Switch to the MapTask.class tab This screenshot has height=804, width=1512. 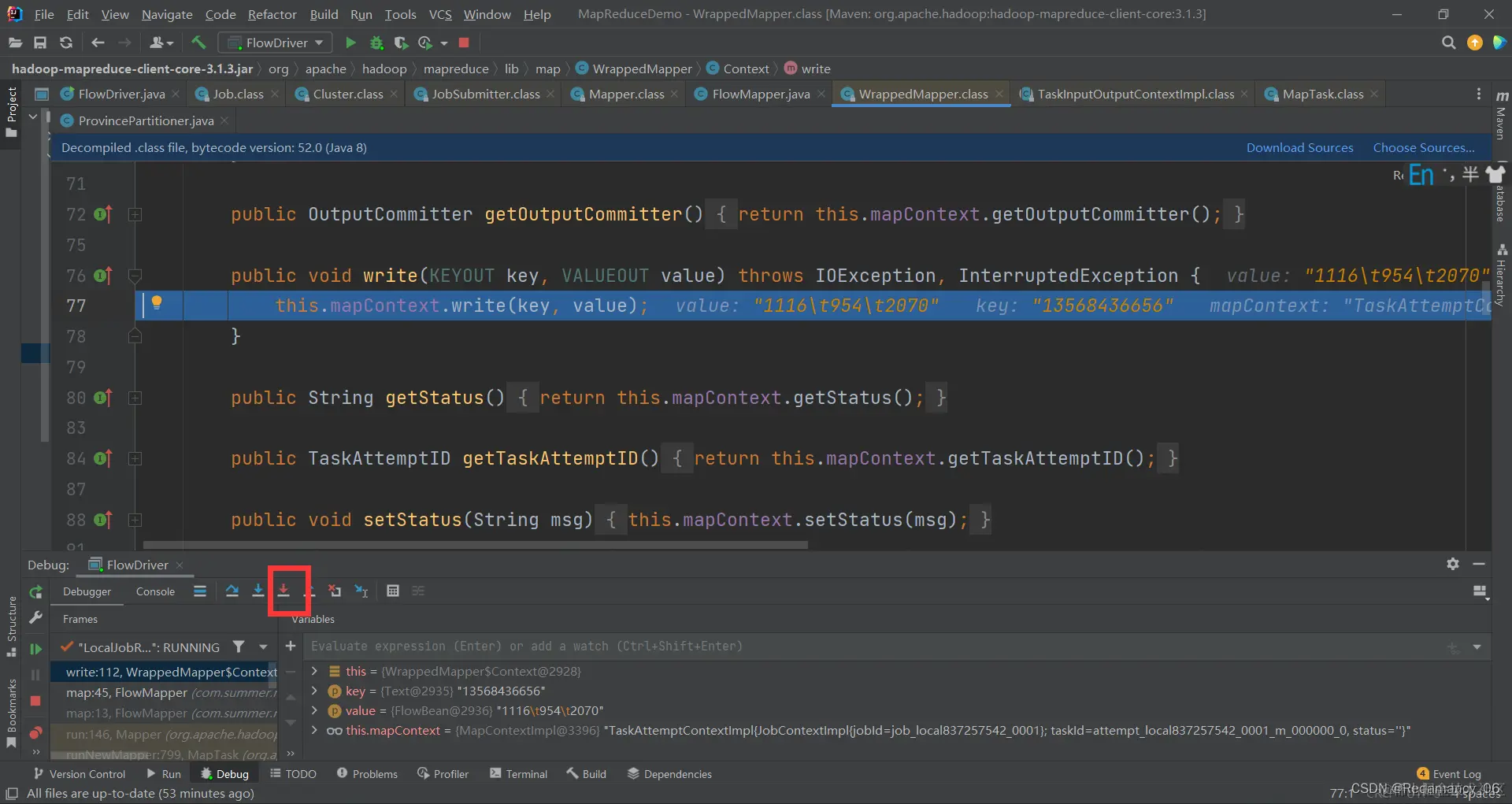(1322, 94)
